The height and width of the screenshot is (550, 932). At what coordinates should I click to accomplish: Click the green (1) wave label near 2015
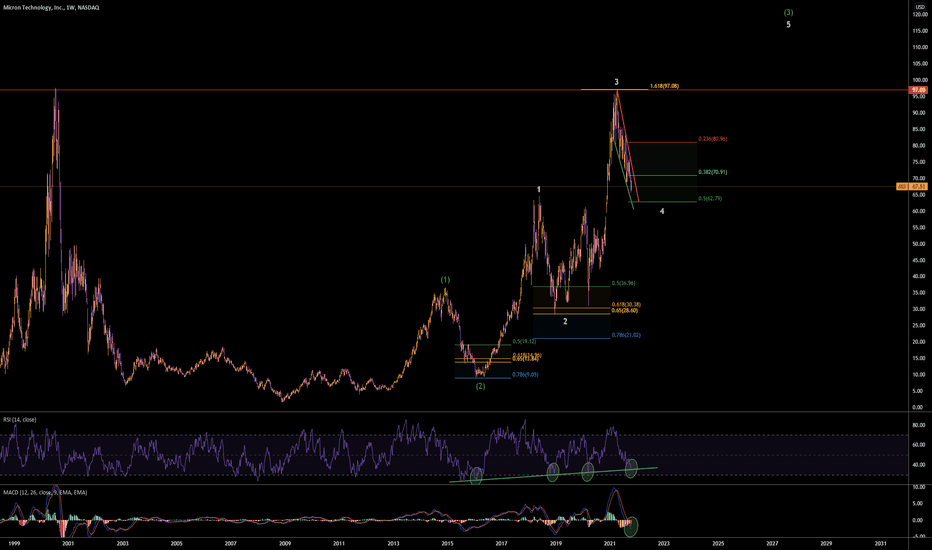coord(445,279)
